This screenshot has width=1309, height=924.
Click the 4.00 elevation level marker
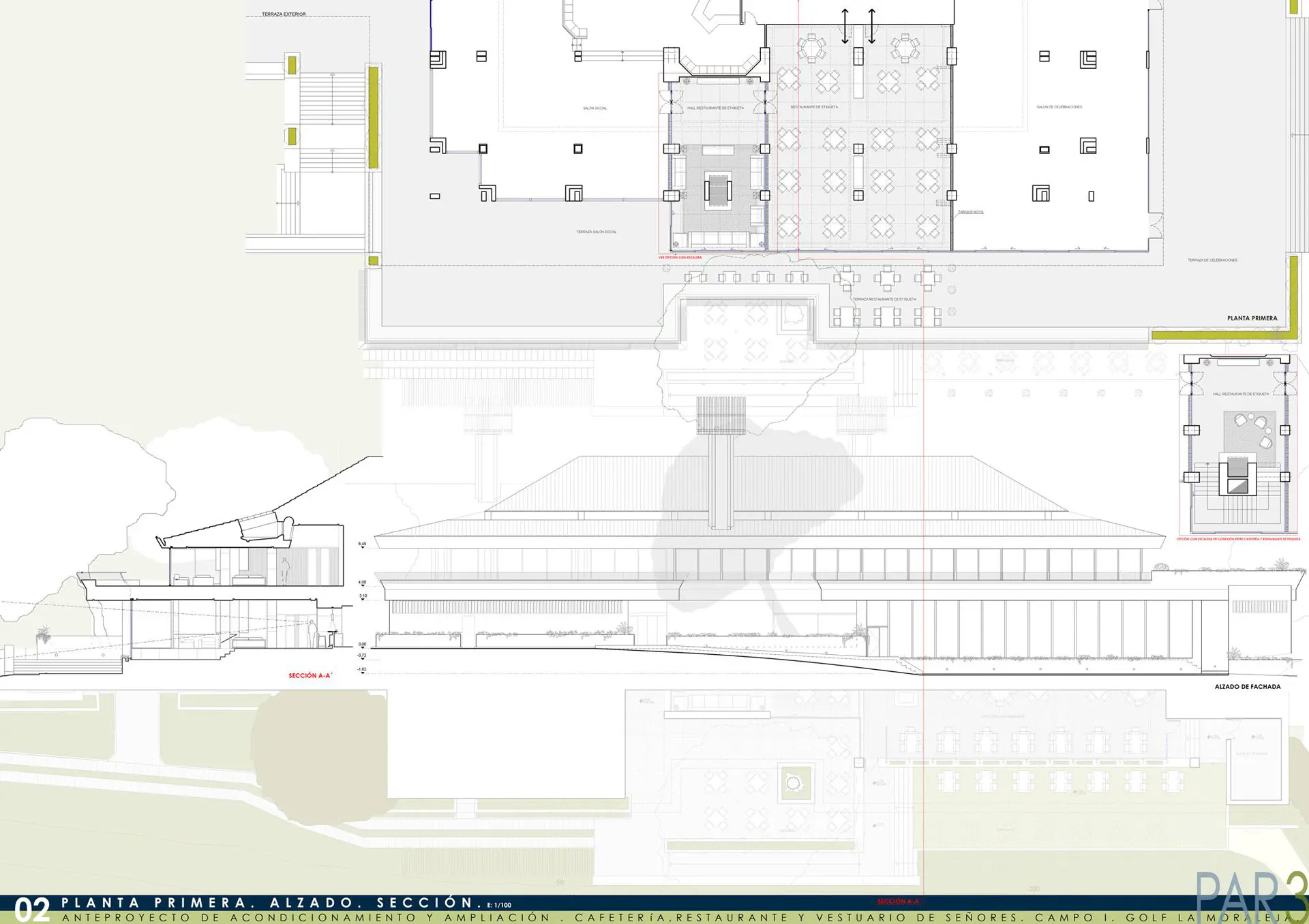pos(362,583)
